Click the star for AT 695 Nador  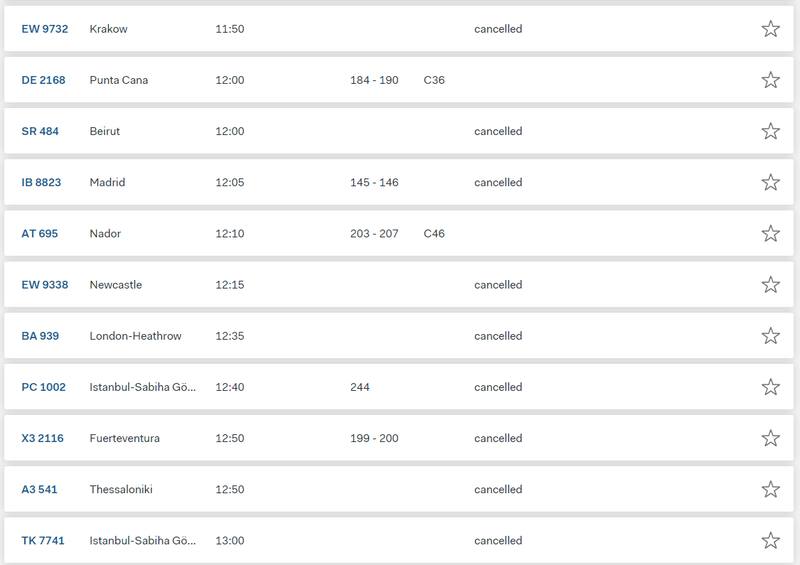tap(770, 233)
